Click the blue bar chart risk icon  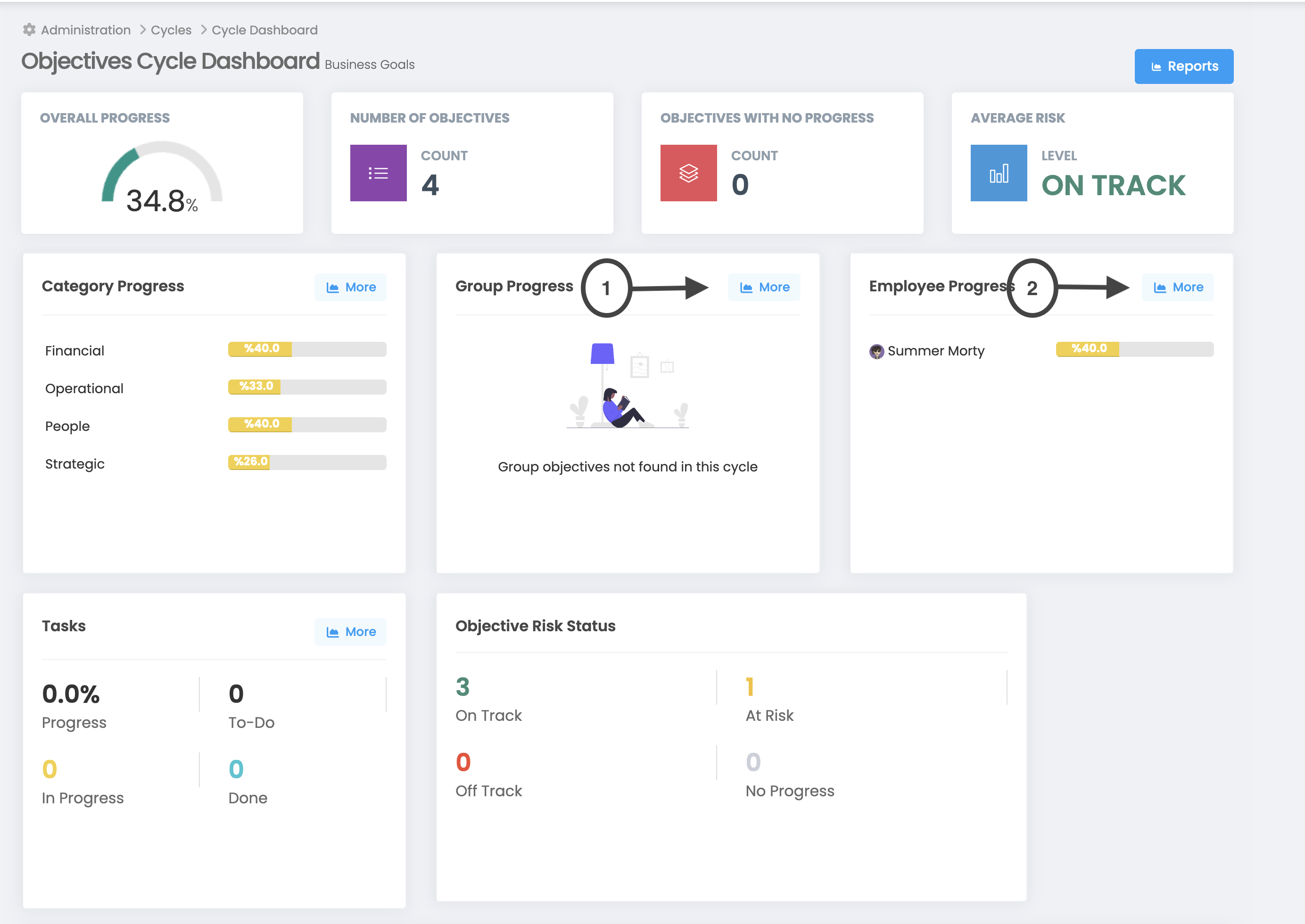coord(999,173)
